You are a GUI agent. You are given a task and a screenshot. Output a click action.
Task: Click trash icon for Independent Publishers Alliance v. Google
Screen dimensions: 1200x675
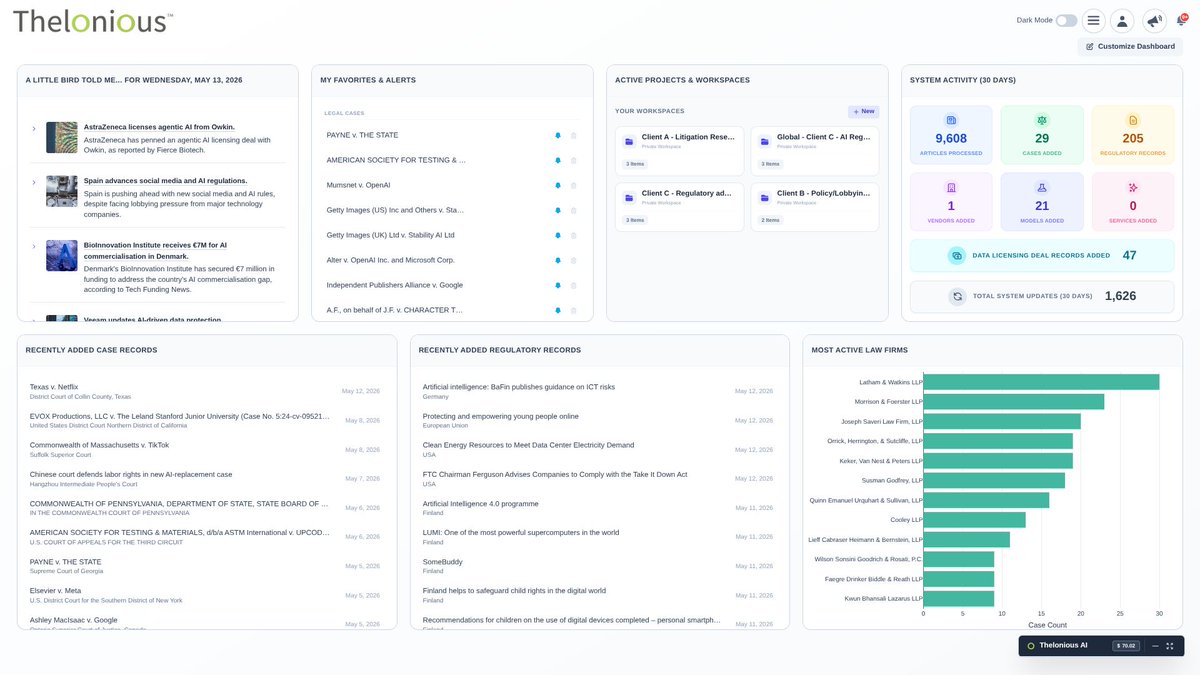tap(574, 285)
